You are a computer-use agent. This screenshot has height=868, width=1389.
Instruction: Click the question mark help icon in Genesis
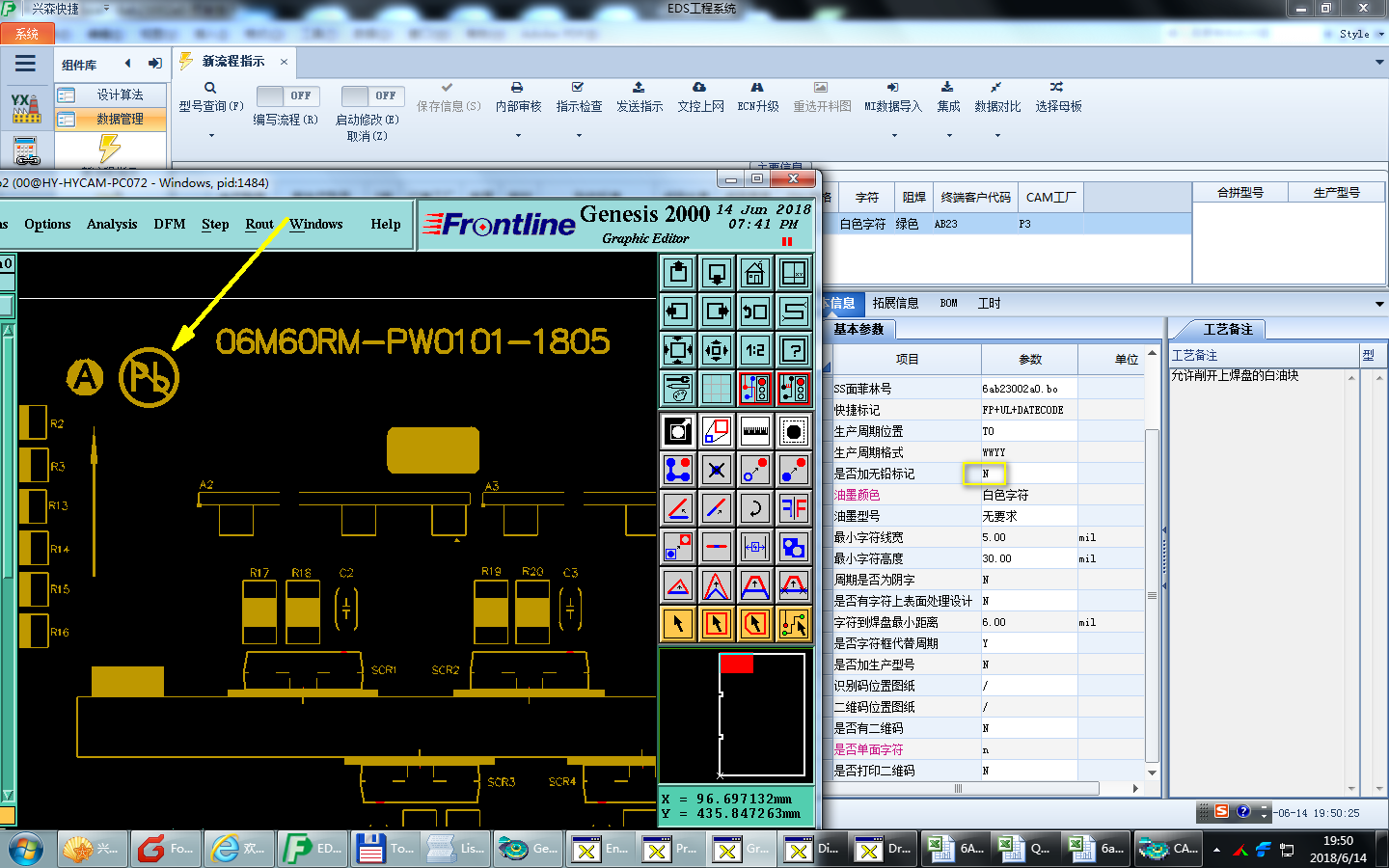pyautogui.click(x=794, y=350)
